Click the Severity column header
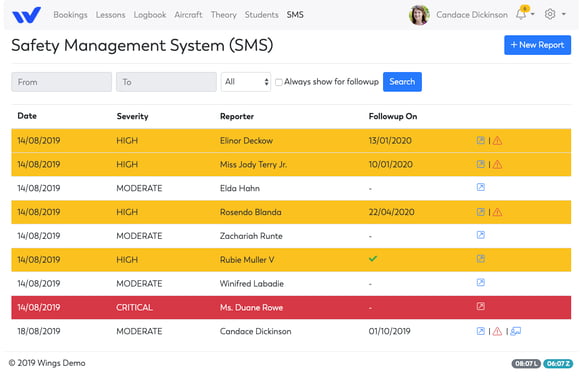This screenshot has width=580, height=385. [x=132, y=116]
